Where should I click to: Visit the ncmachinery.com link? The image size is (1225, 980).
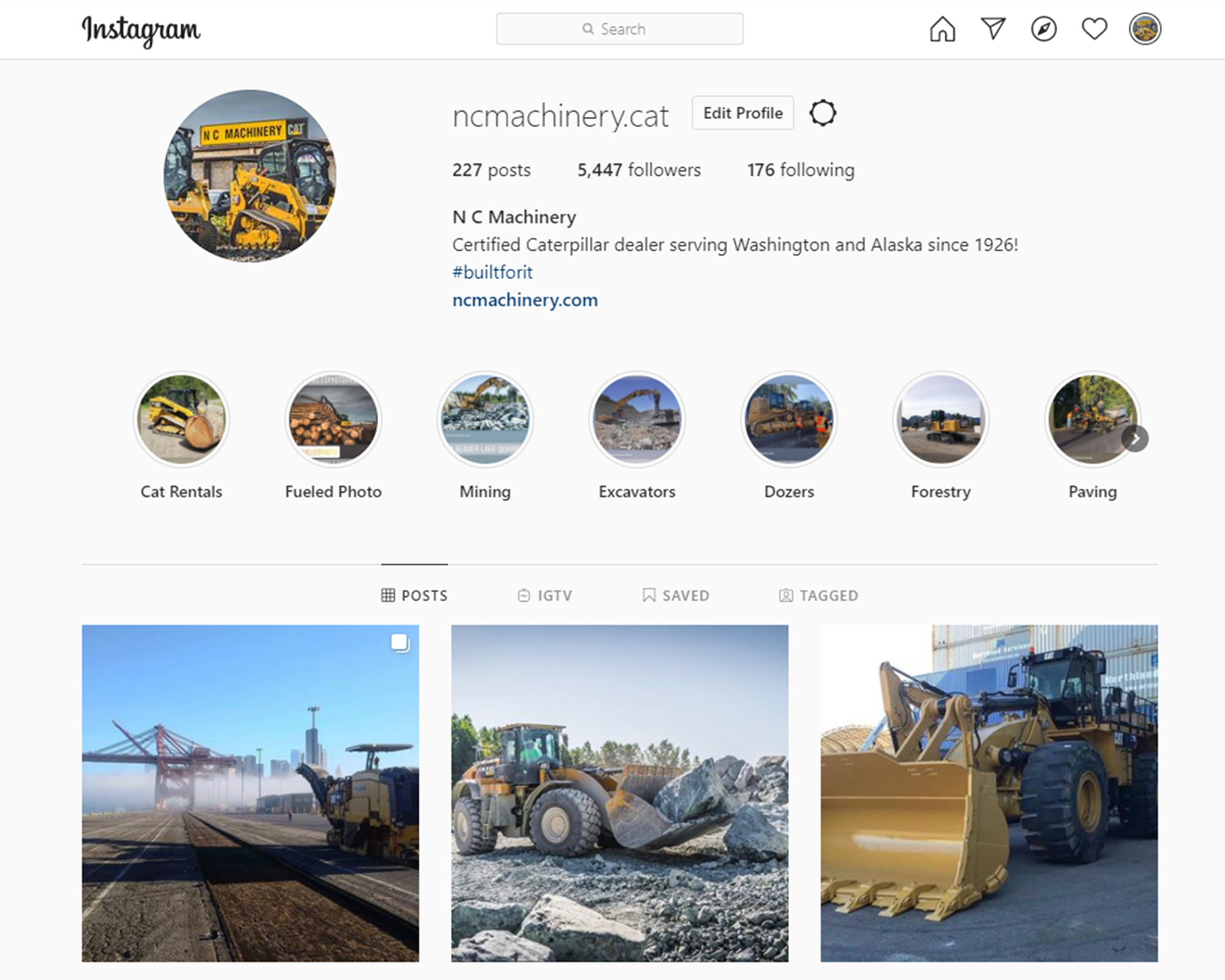pyautogui.click(x=525, y=300)
